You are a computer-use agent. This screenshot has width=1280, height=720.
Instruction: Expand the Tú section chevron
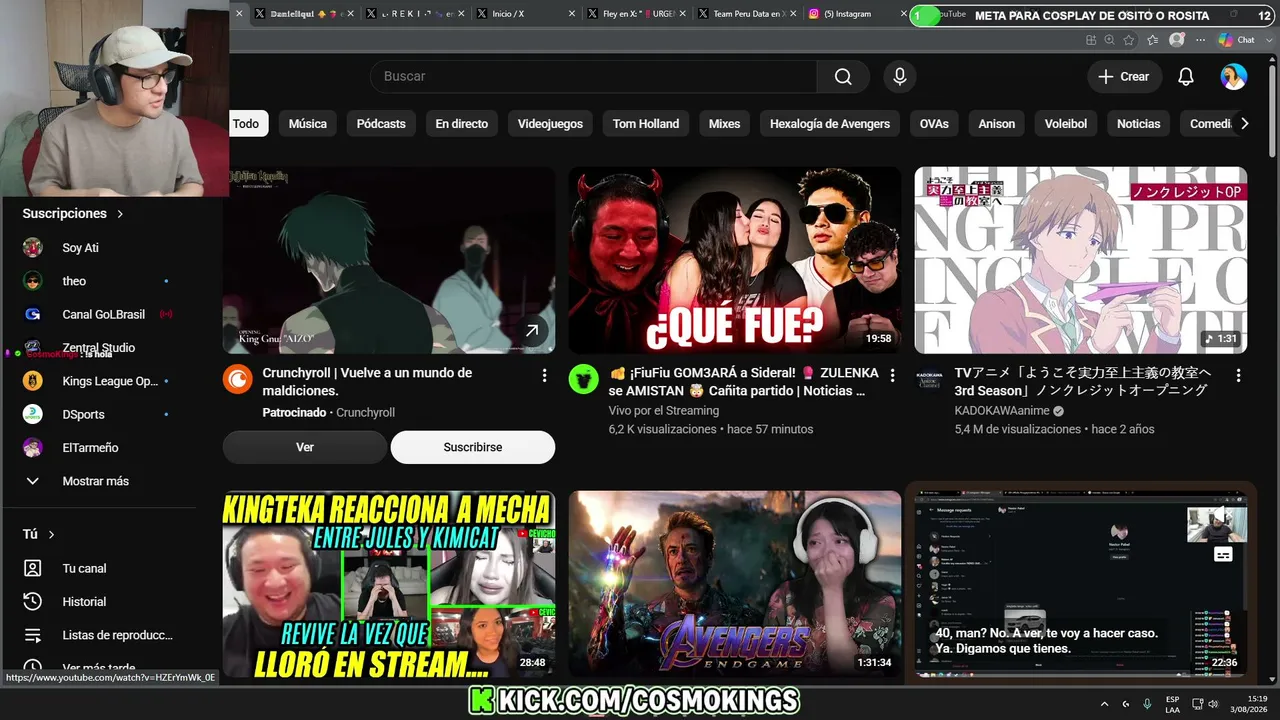click(51, 535)
